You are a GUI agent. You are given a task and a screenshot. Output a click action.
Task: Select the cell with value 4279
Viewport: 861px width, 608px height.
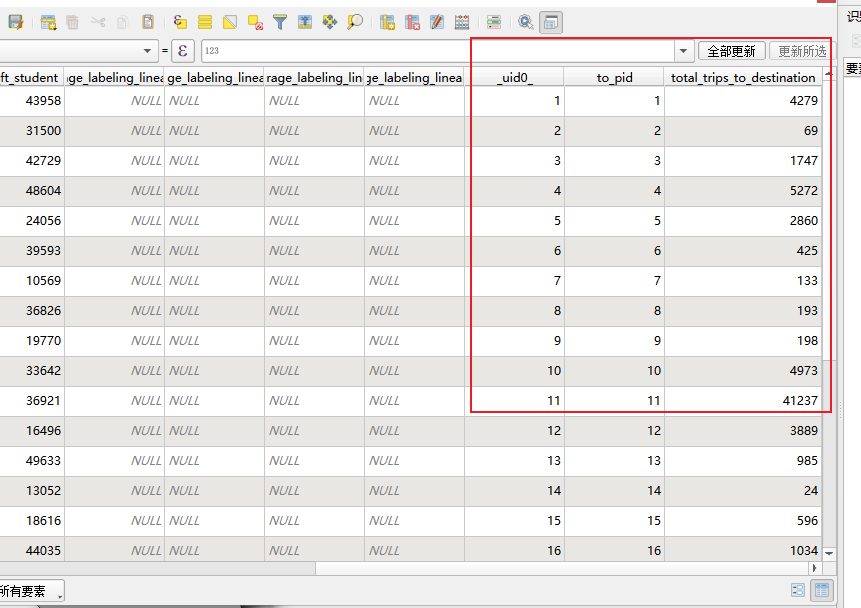tap(743, 101)
